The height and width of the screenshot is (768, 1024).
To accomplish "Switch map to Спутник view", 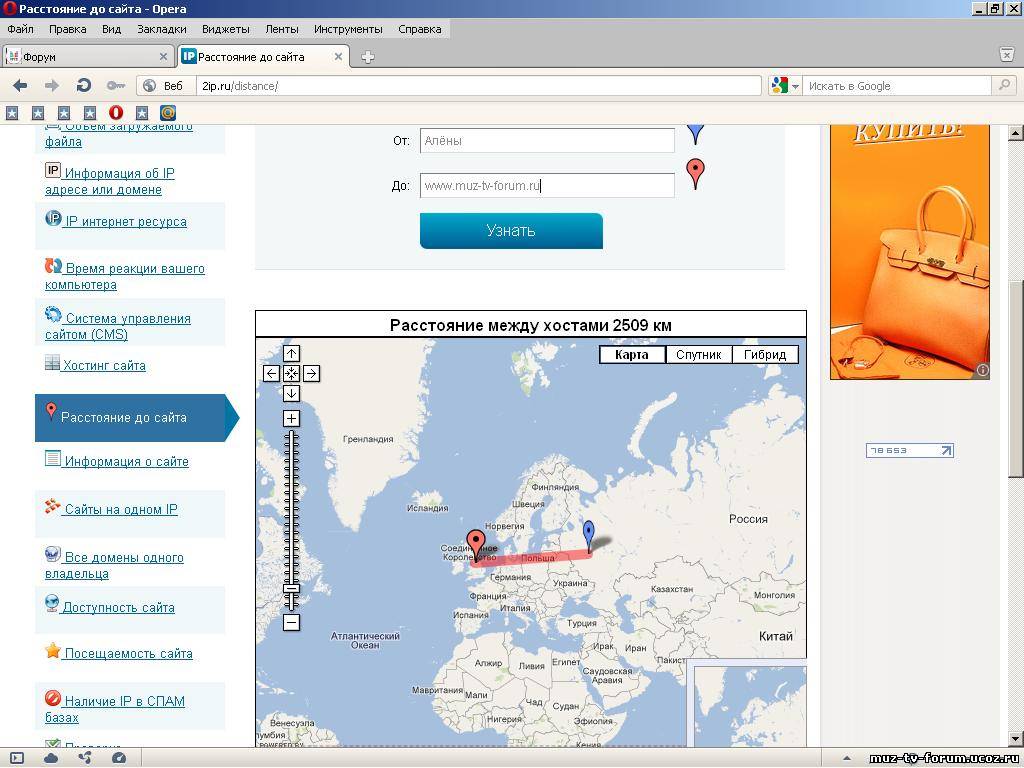I will coord(699,355).
